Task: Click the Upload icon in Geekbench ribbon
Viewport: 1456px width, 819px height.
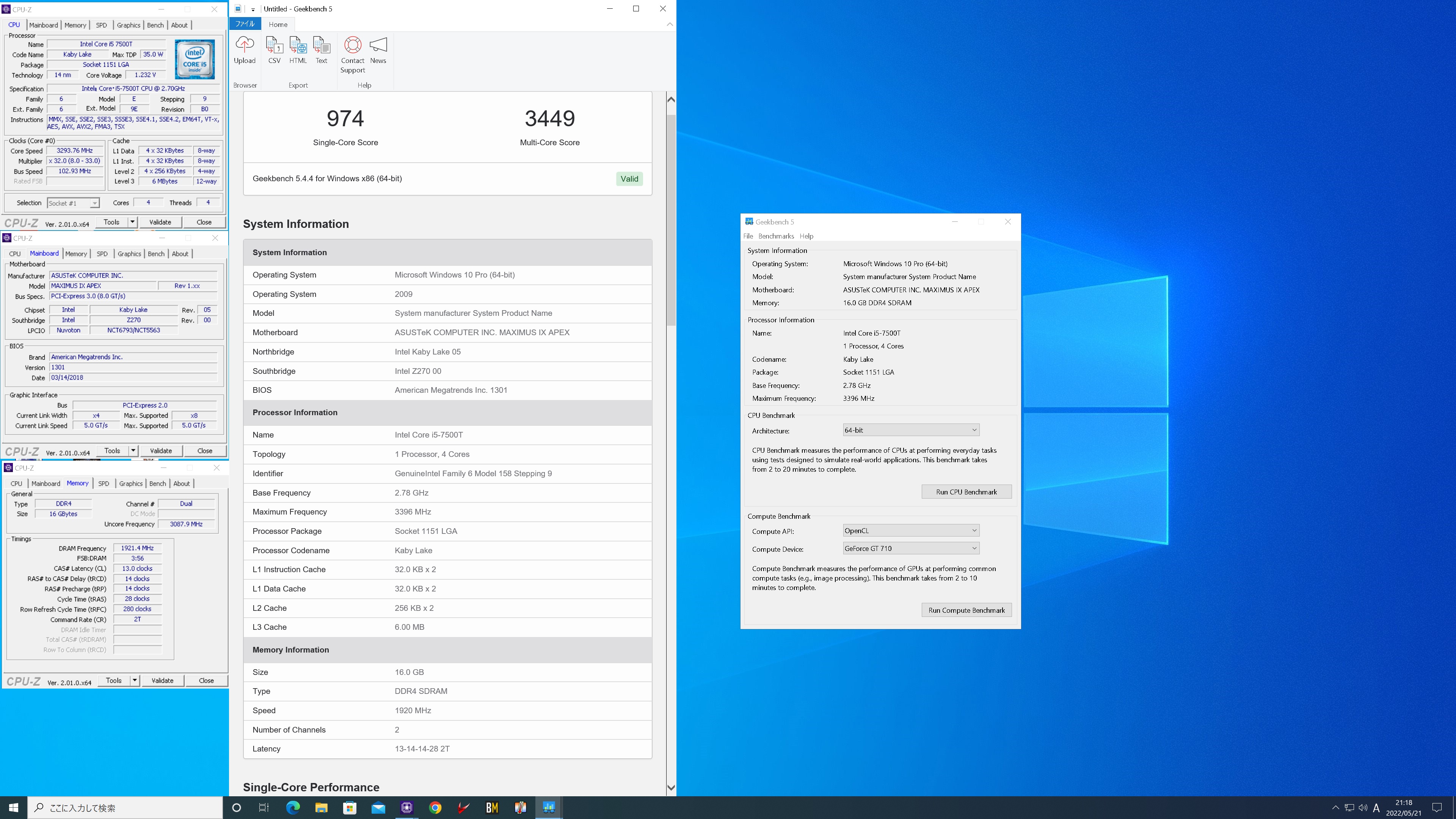Action: click(x=244, y=50)
